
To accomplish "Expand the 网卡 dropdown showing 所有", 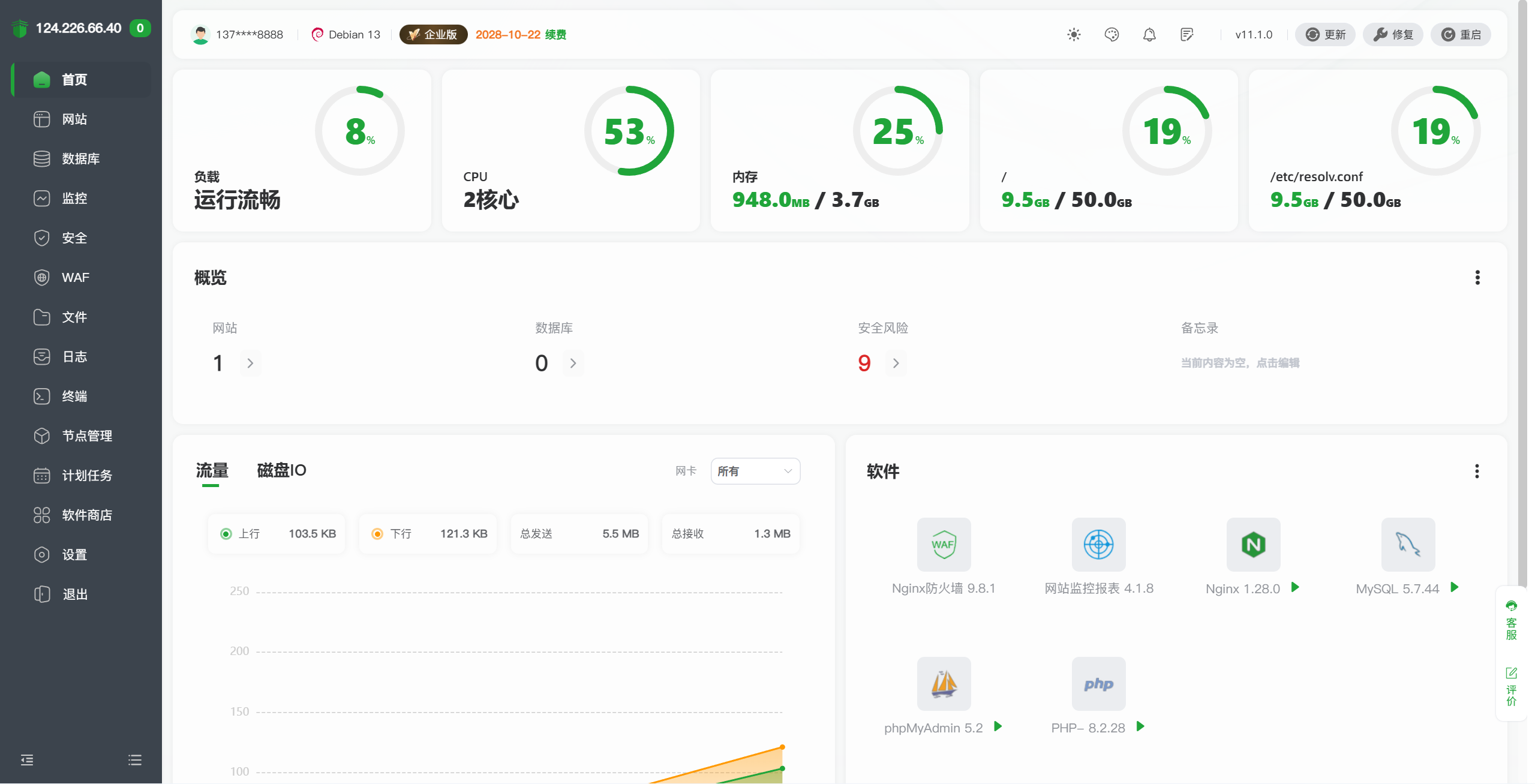I will pos(755,471).
